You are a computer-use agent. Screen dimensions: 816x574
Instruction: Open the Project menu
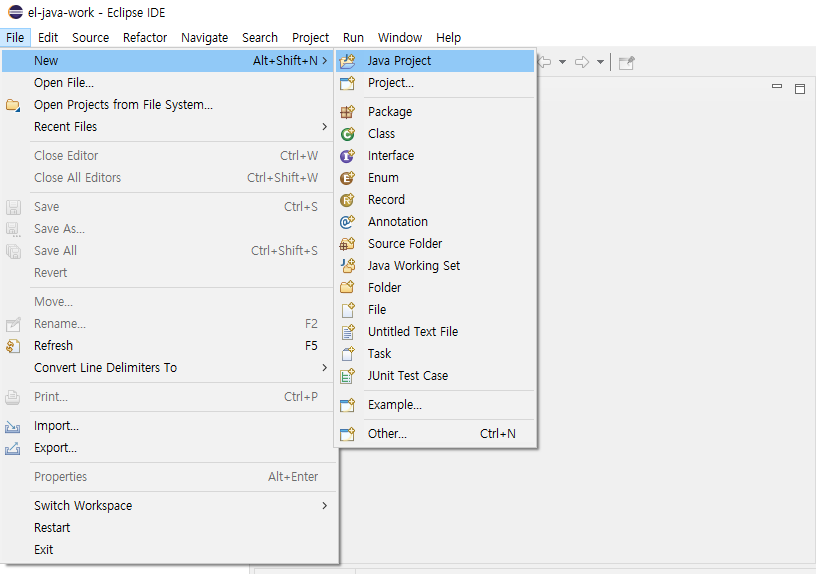310,38
